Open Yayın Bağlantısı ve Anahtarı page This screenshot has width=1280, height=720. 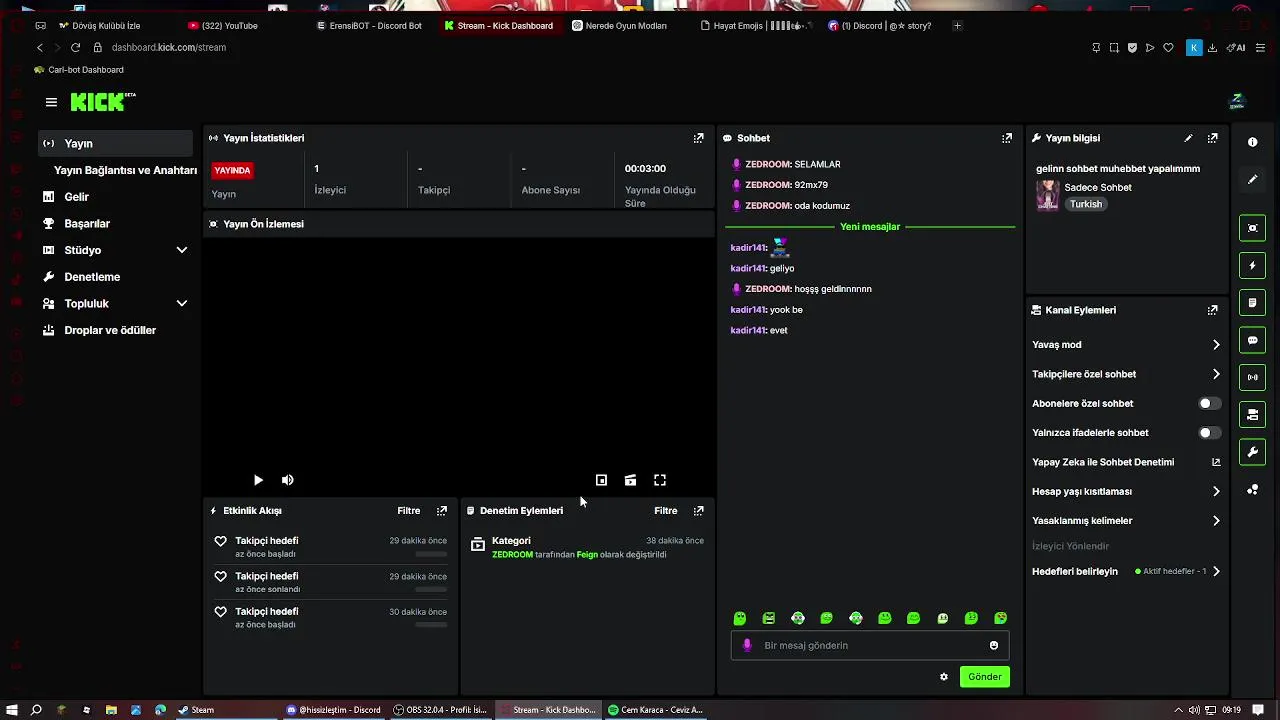[125, 170]
